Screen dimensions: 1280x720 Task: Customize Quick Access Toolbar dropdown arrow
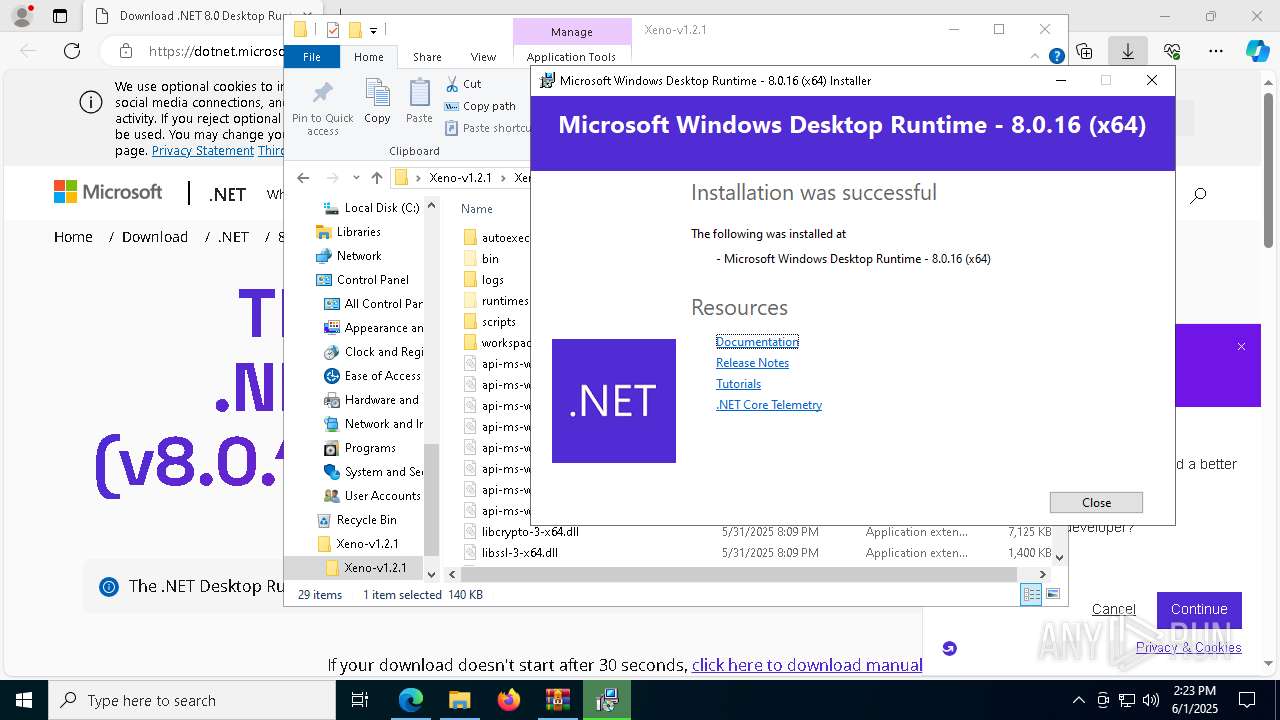373,31
